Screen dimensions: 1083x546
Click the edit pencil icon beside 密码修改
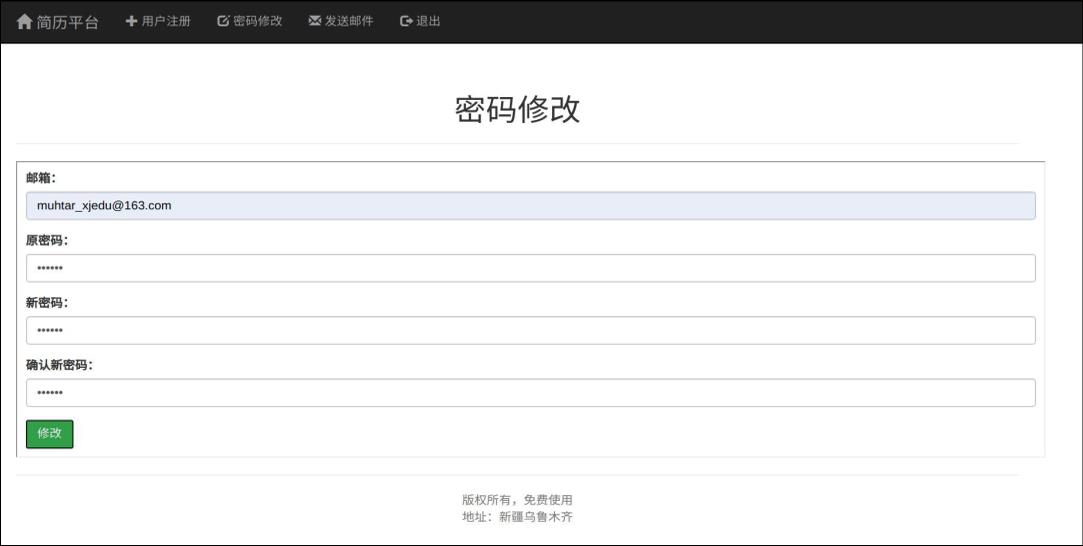tap(223, 21)
